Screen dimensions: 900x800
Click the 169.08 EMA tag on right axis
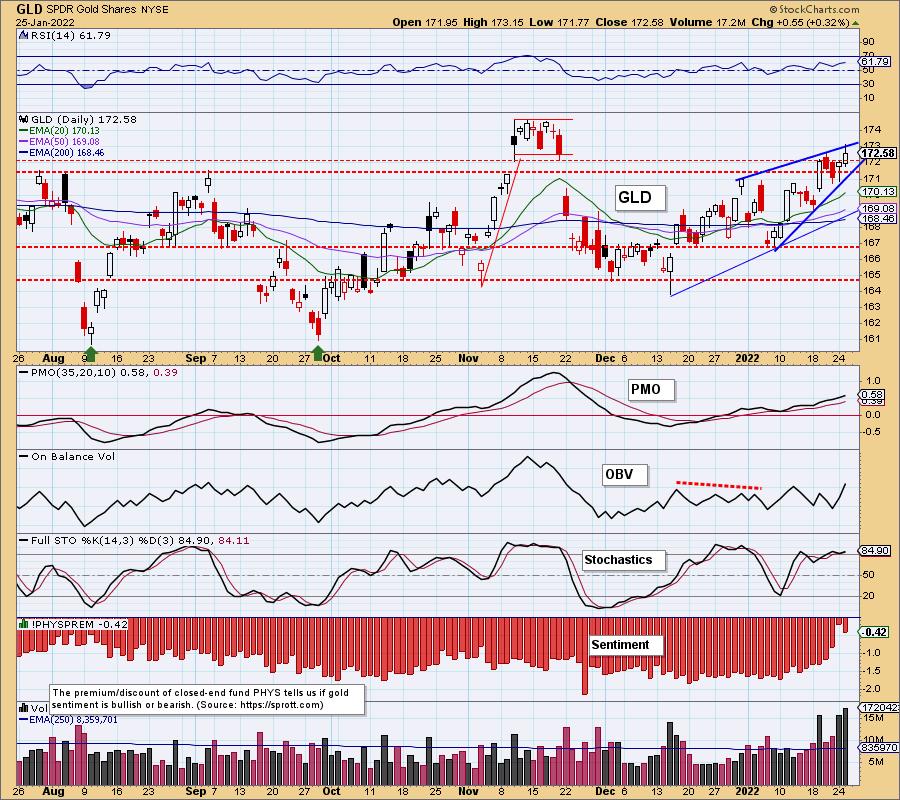(x=878, y=209)
